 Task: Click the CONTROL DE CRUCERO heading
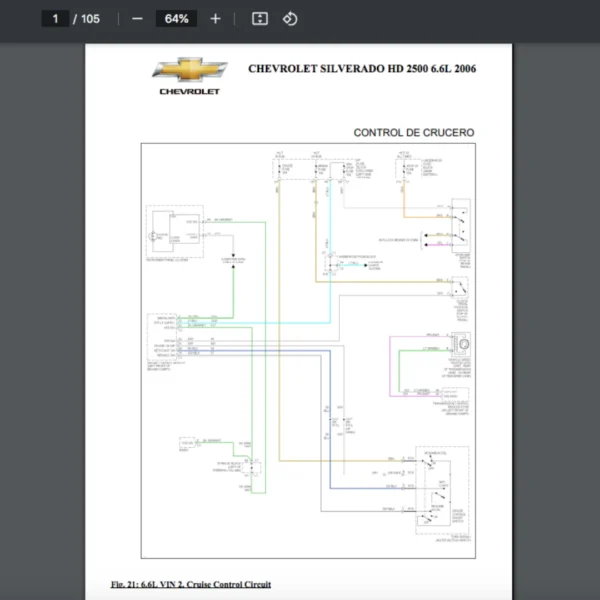413,132
